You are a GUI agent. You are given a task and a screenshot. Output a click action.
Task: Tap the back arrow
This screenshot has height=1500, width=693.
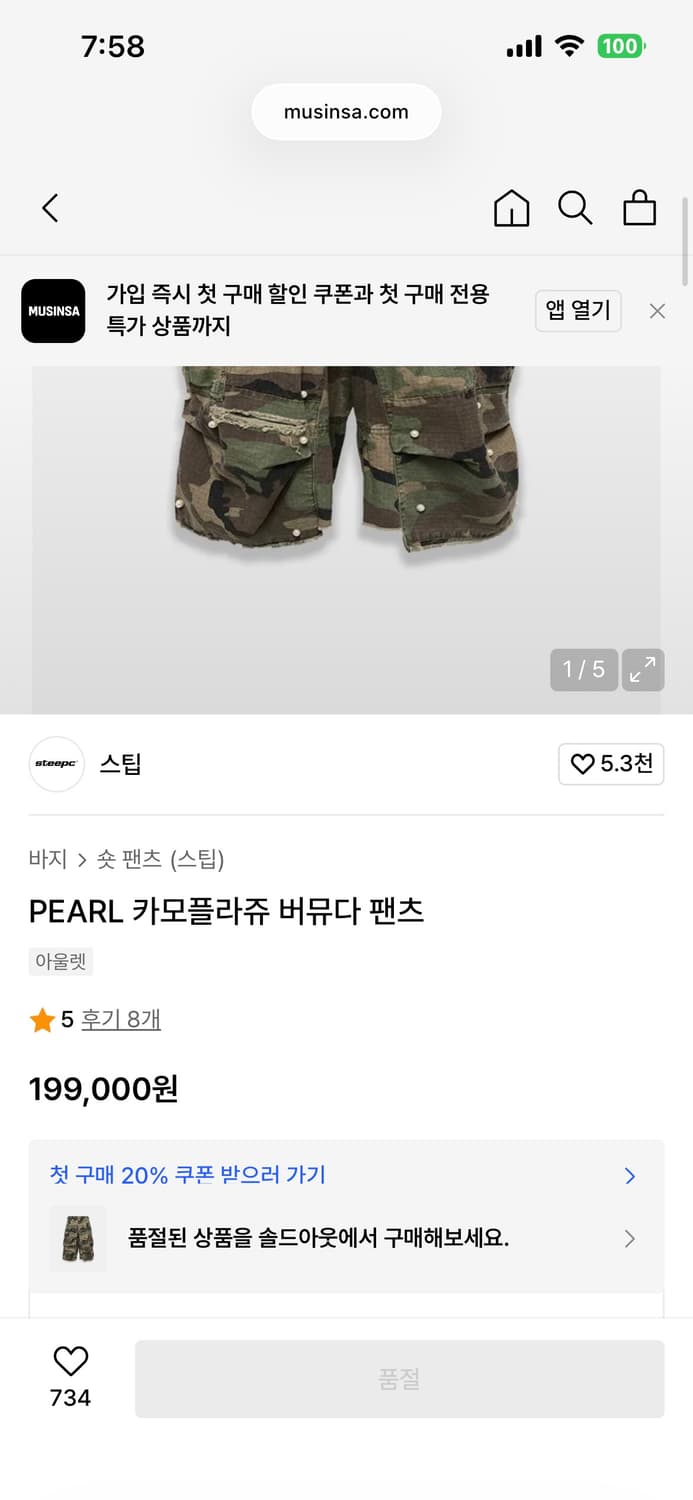click(x=50, y=208)
